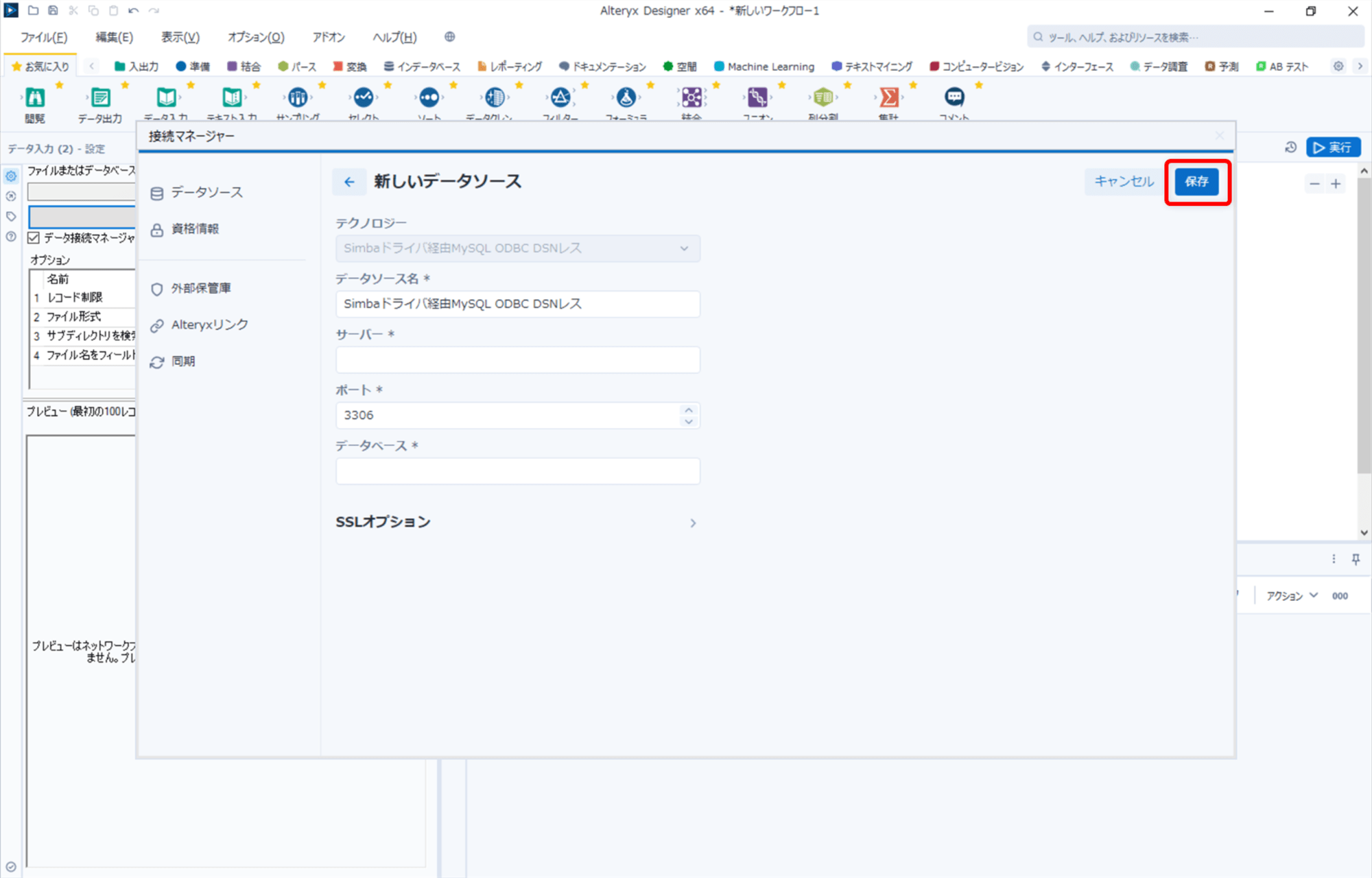Select the Text to Columns (列分割) tool icon
Image resolution: width=1372 pixels, height=878 pixels.
[823, 97]
